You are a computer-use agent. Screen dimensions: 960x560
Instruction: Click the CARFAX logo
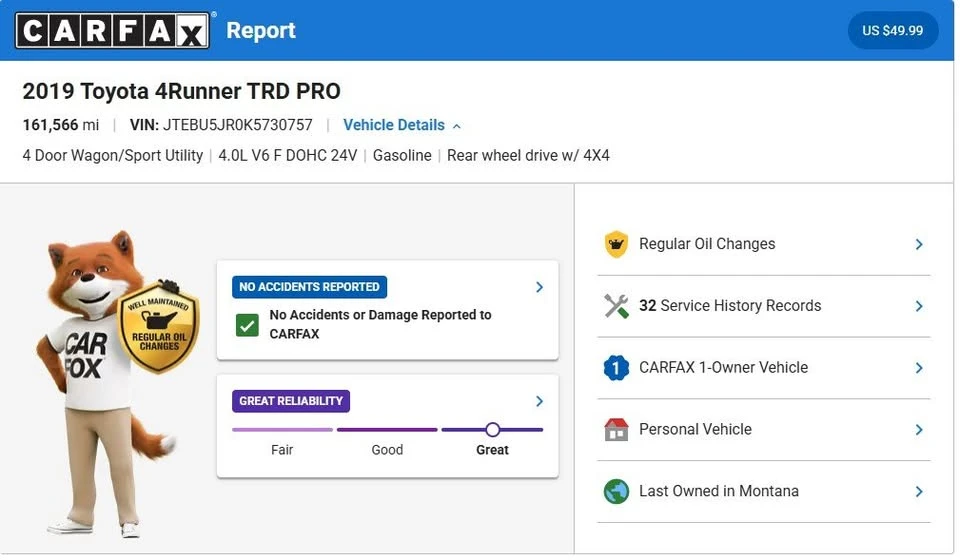pyautogui.click(x=113, y=31)
